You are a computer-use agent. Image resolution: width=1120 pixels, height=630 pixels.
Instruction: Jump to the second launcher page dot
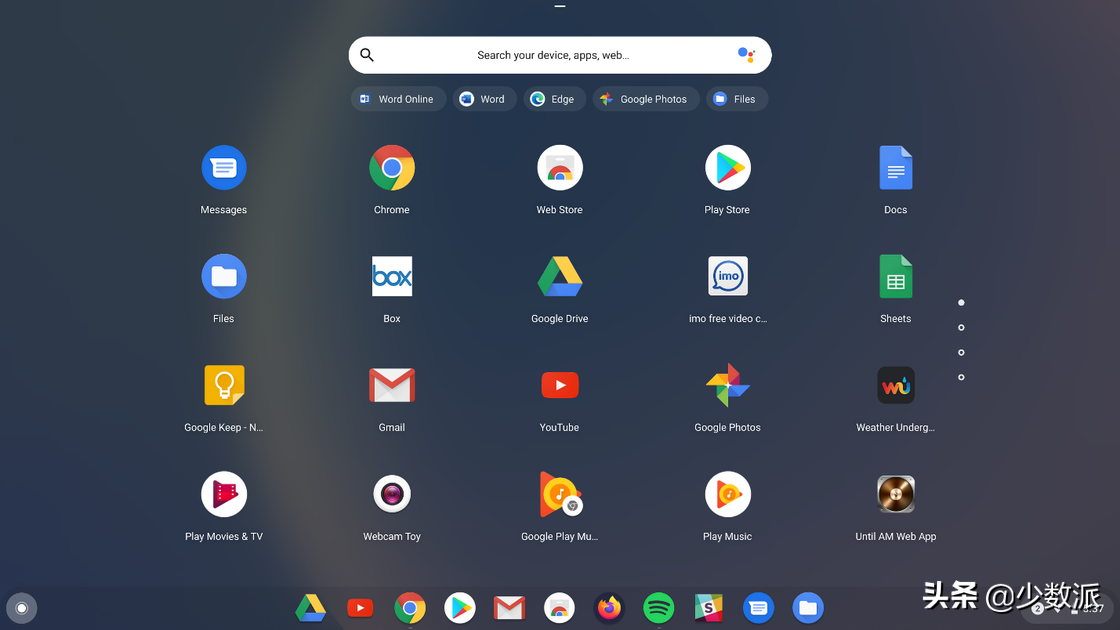pyautogui.click(x=961, y=327)
